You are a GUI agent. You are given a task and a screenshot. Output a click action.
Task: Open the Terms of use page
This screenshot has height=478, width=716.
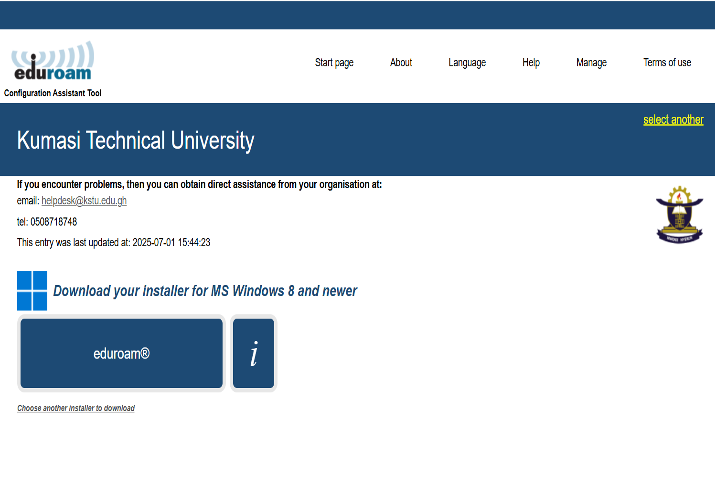tap(667, 63)
